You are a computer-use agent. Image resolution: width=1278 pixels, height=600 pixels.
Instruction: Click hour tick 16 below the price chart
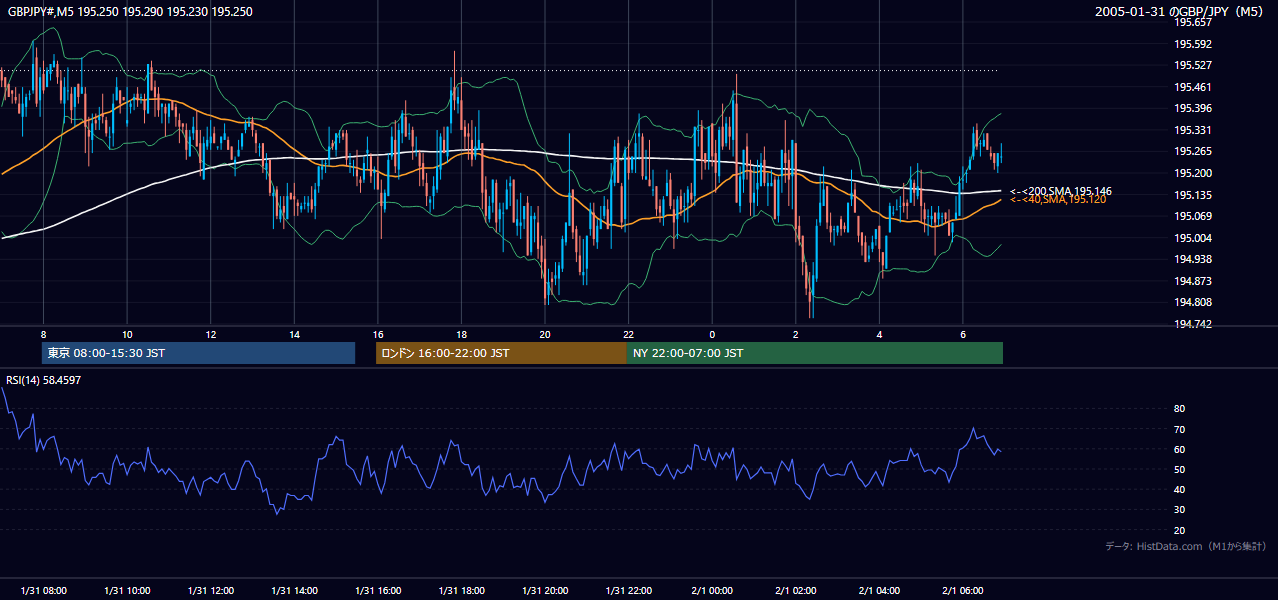click(378, 334)
